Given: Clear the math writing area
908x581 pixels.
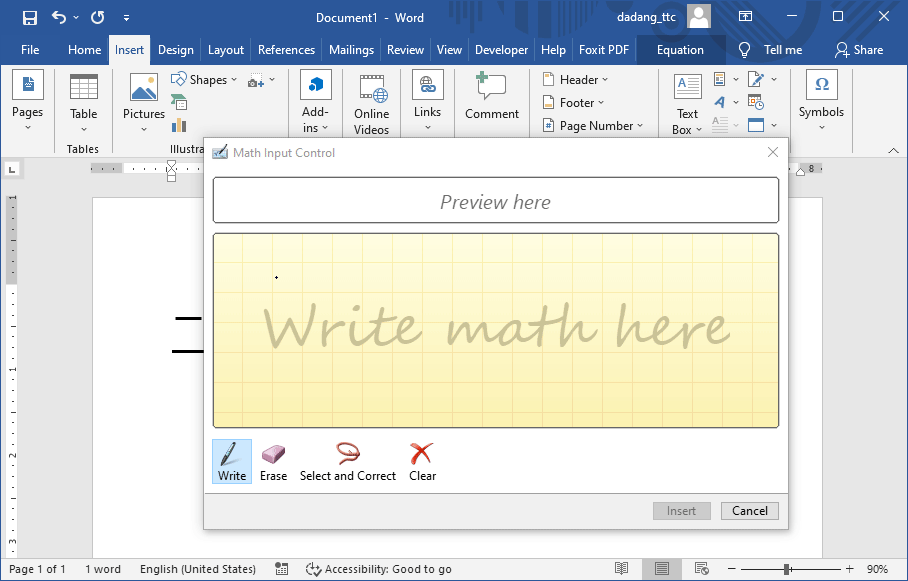Looking at the screenshot, I should (421, 461).
